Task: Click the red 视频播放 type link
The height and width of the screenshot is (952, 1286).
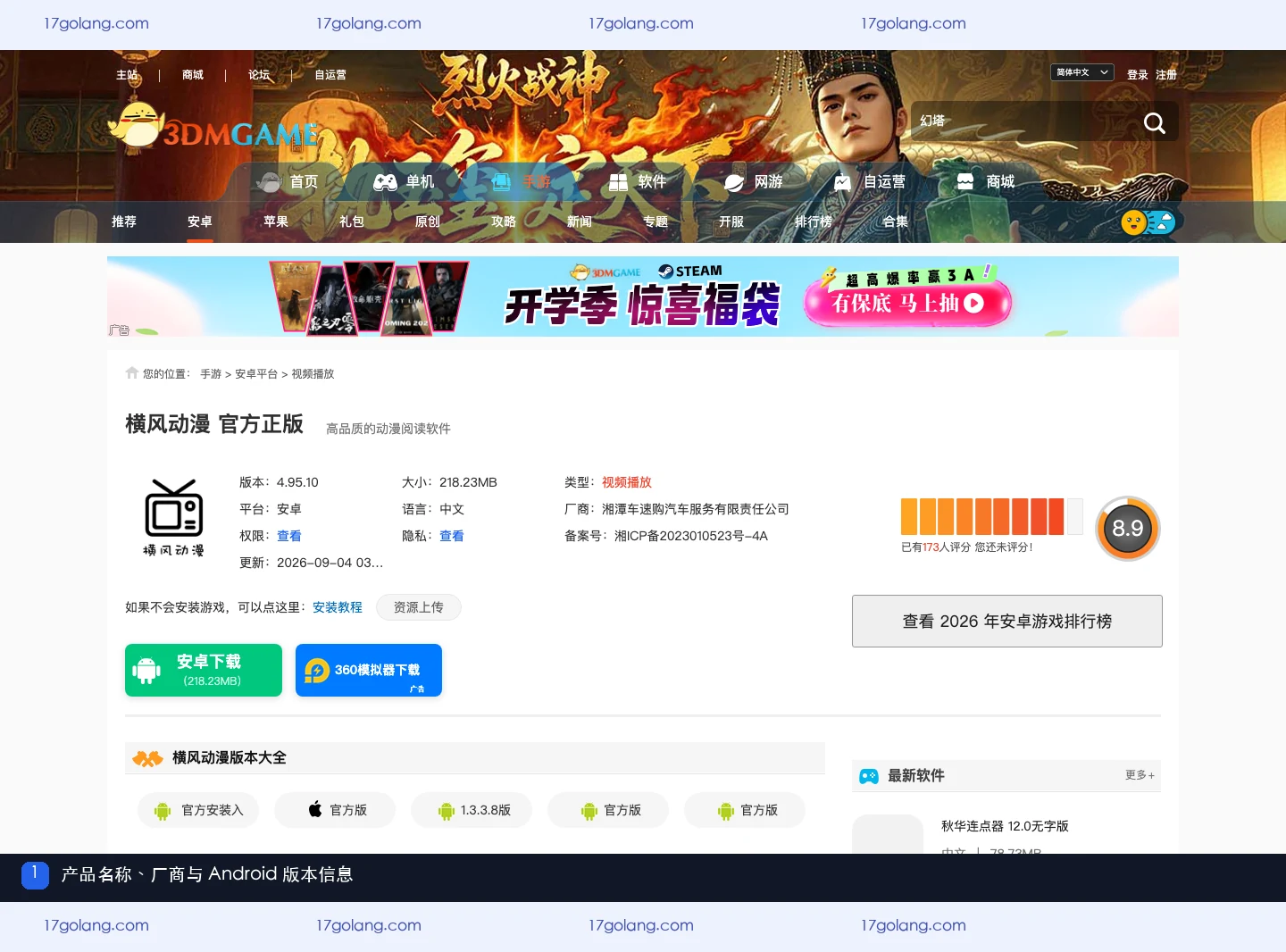Action: (627, 482)
